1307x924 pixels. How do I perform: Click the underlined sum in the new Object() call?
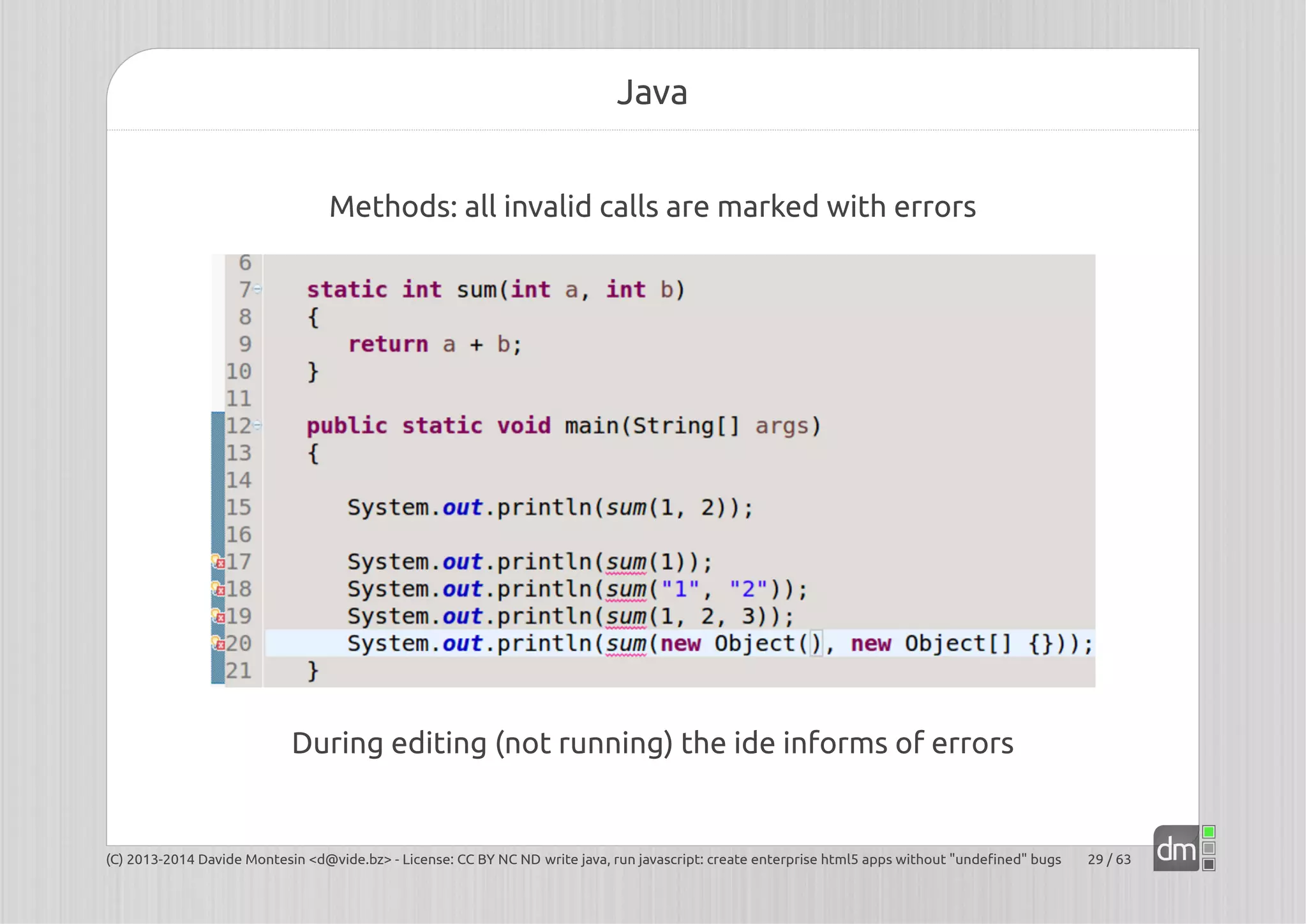tap(626, 645)
